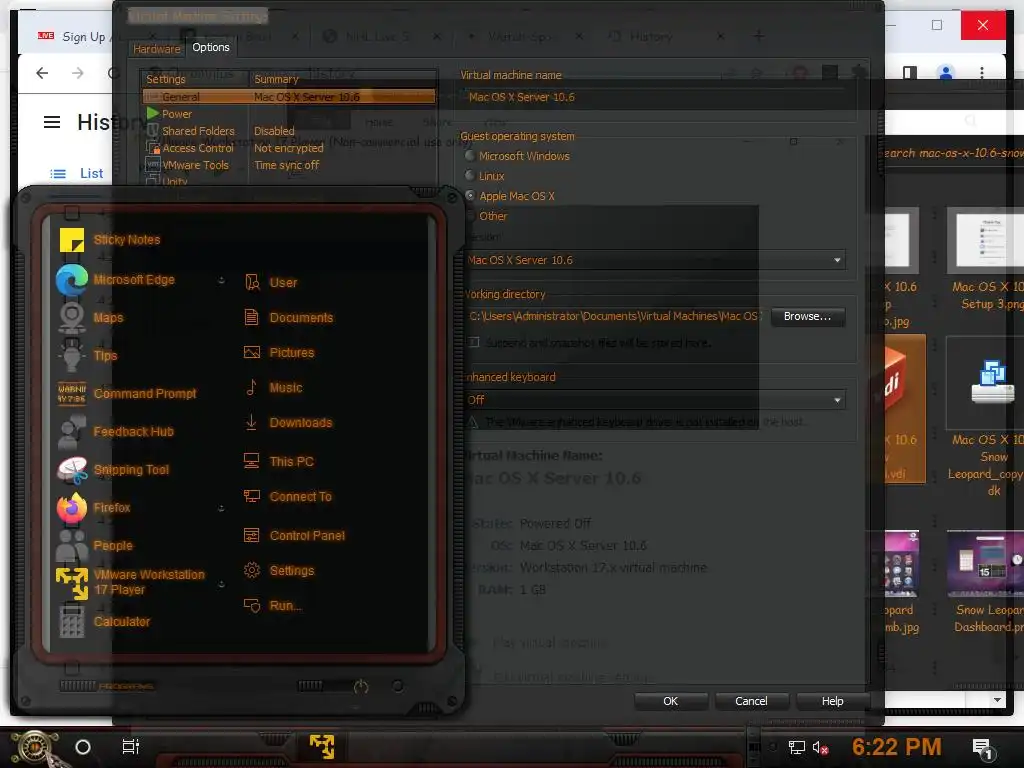Select Access Control setting
1024x768 pixels.
pyautogui.click(x=198, y=148)
